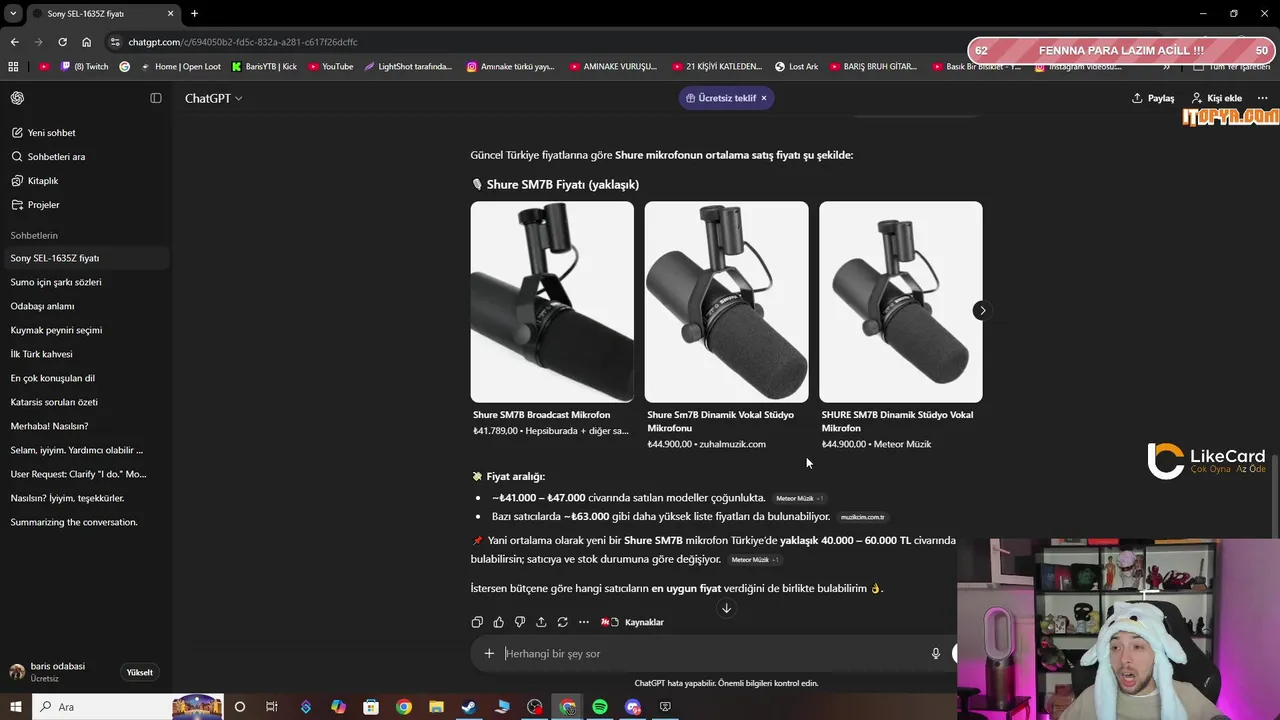Copy the response with the copy icon
Screen dimensions: 1280x720
click(477, 622)
